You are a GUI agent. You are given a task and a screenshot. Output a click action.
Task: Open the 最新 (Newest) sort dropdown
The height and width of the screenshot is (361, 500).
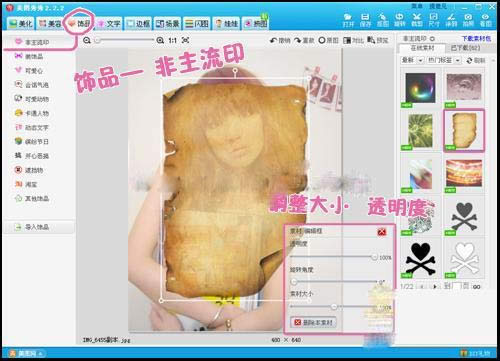pyautogui.click(x=412, y=60)
